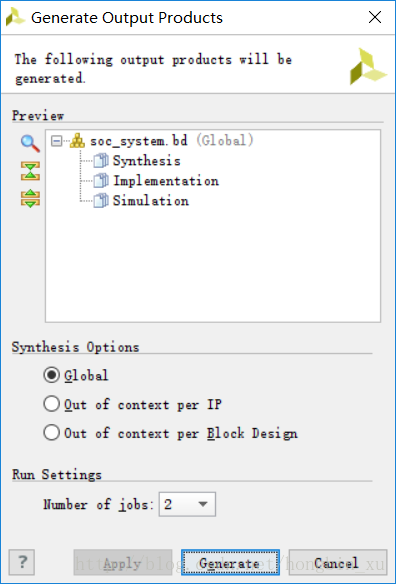Select the Synthesis tree item

coord(147,161)
